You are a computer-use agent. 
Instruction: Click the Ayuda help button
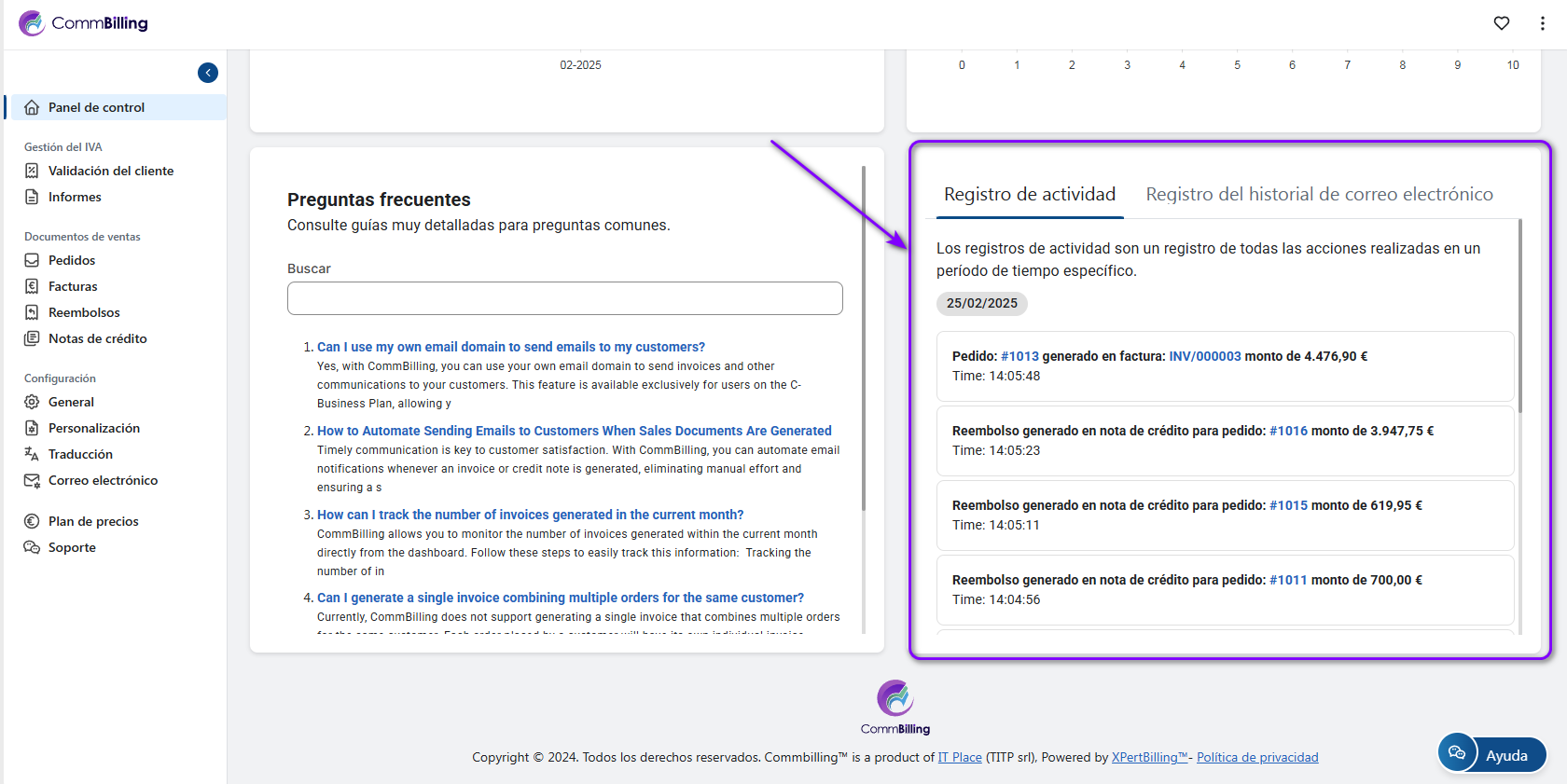coord(1492,754)
